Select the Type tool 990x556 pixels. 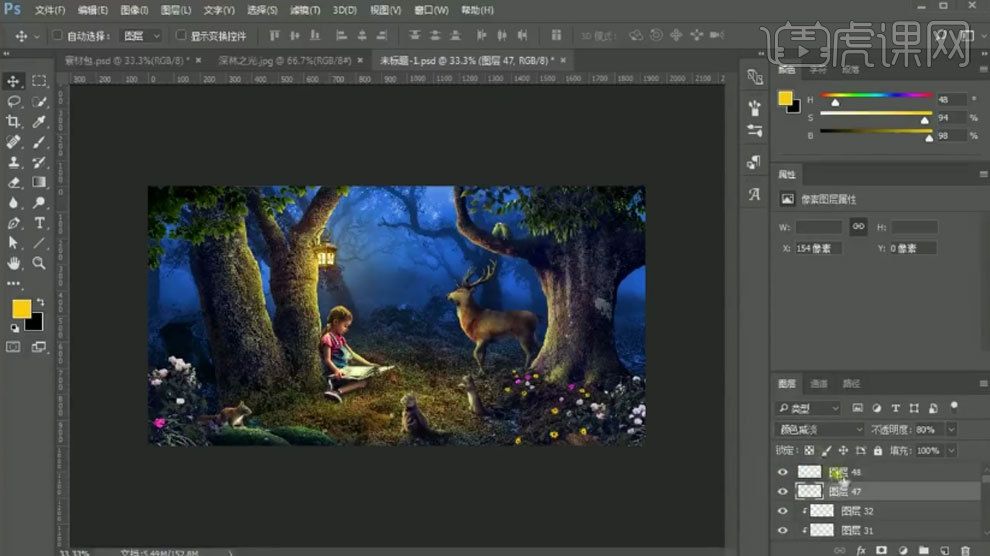(x=39, y=223)
